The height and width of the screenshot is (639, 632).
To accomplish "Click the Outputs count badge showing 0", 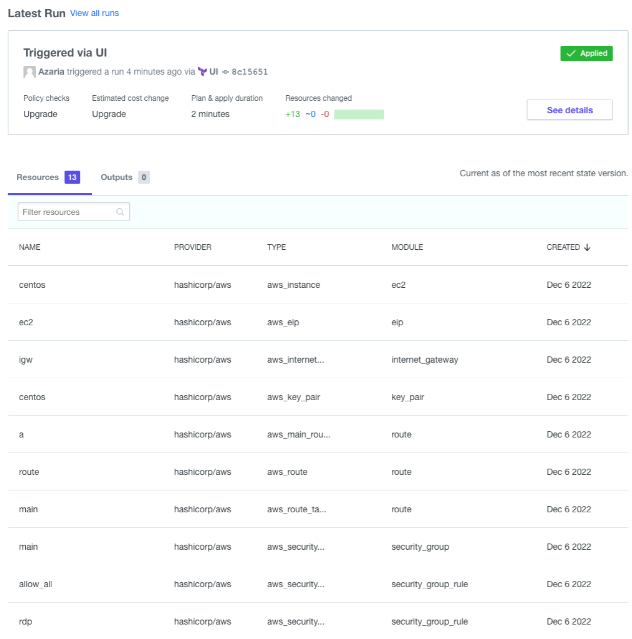I will point(144,177).
